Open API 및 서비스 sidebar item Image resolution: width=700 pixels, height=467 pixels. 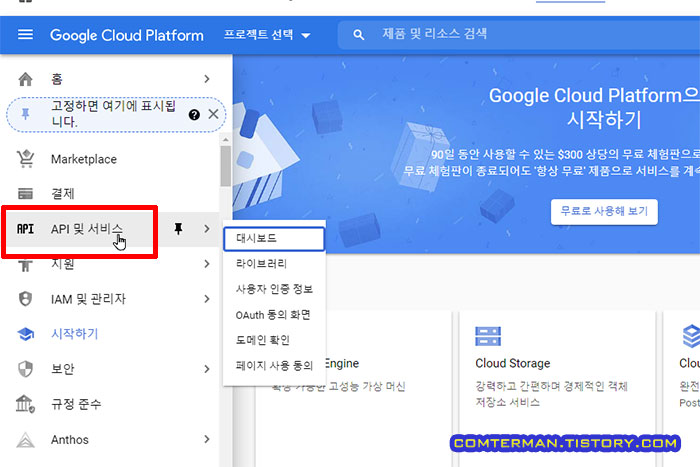86,229
